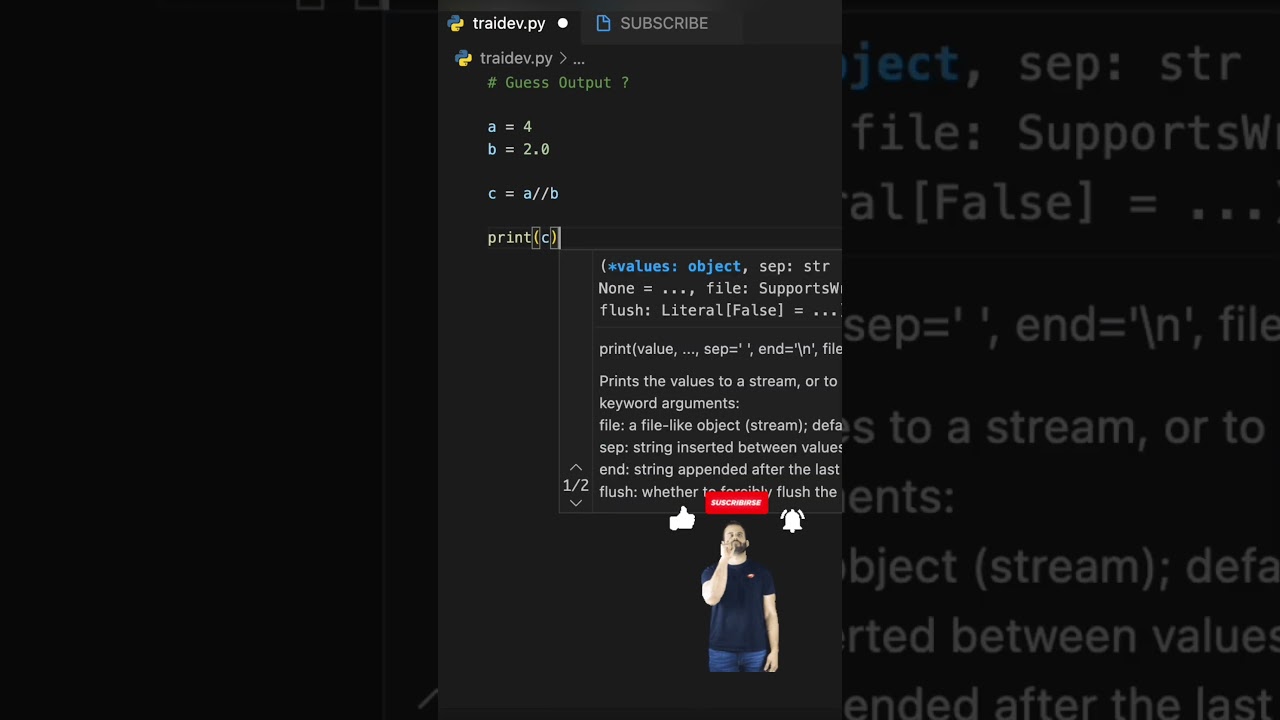Click 'sep: string inserted between values' line
Viewport: 1280px width, 720px height.
tap(720, 447)
